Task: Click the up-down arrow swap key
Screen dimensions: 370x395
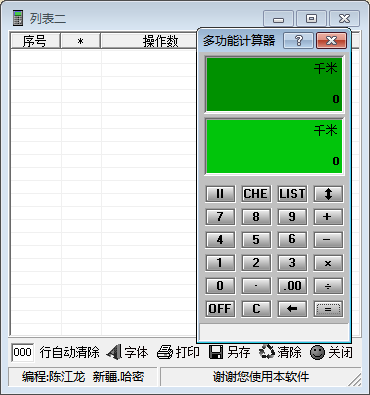Action: point(328,194)
